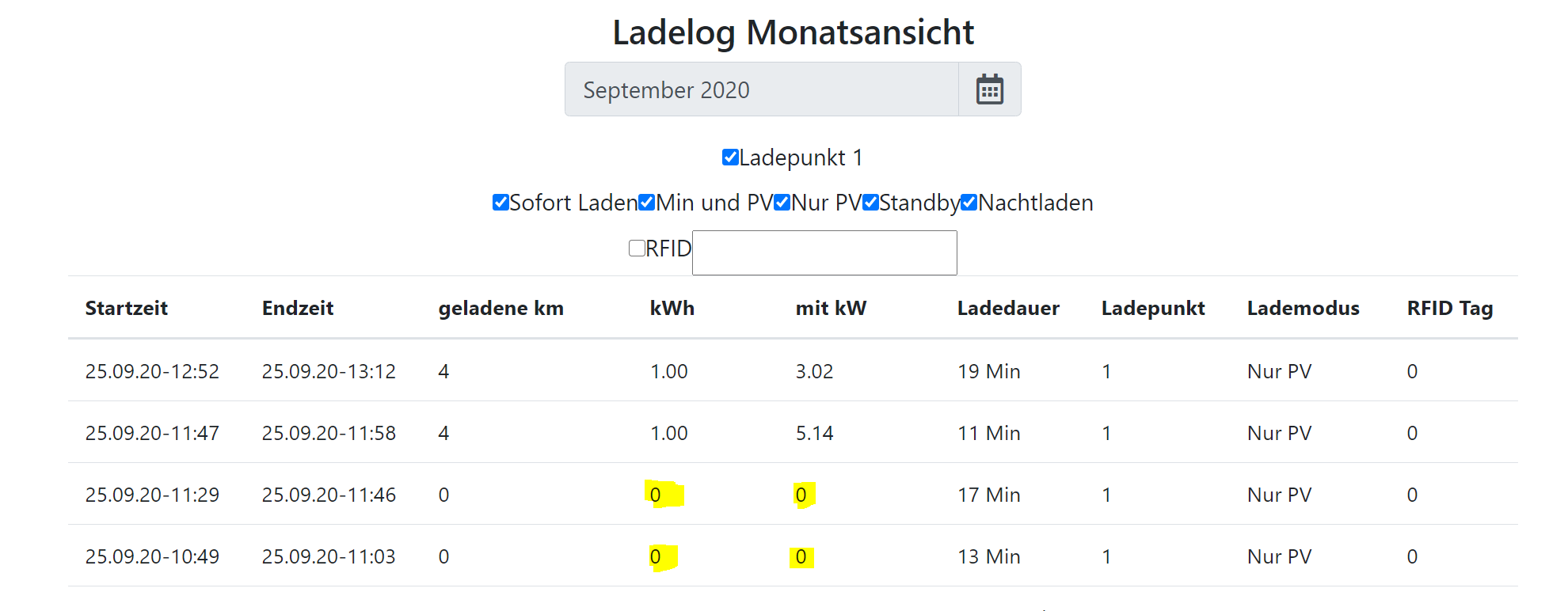Toggle the Standby checkbox
This screenshot has width=1568, height=611.
click(871, 203)
